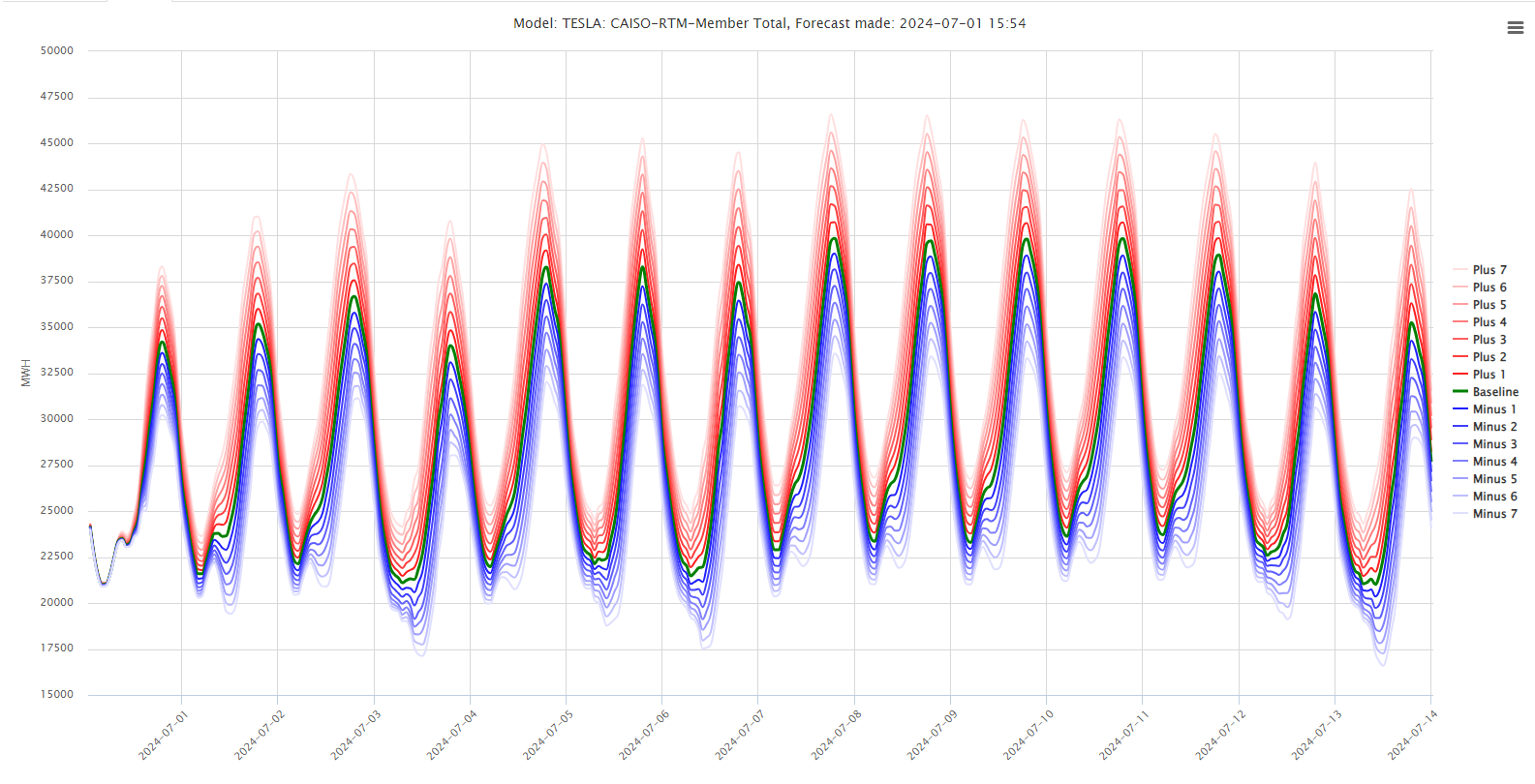Toggle the Minus 4 legend item

(1485, 462)
